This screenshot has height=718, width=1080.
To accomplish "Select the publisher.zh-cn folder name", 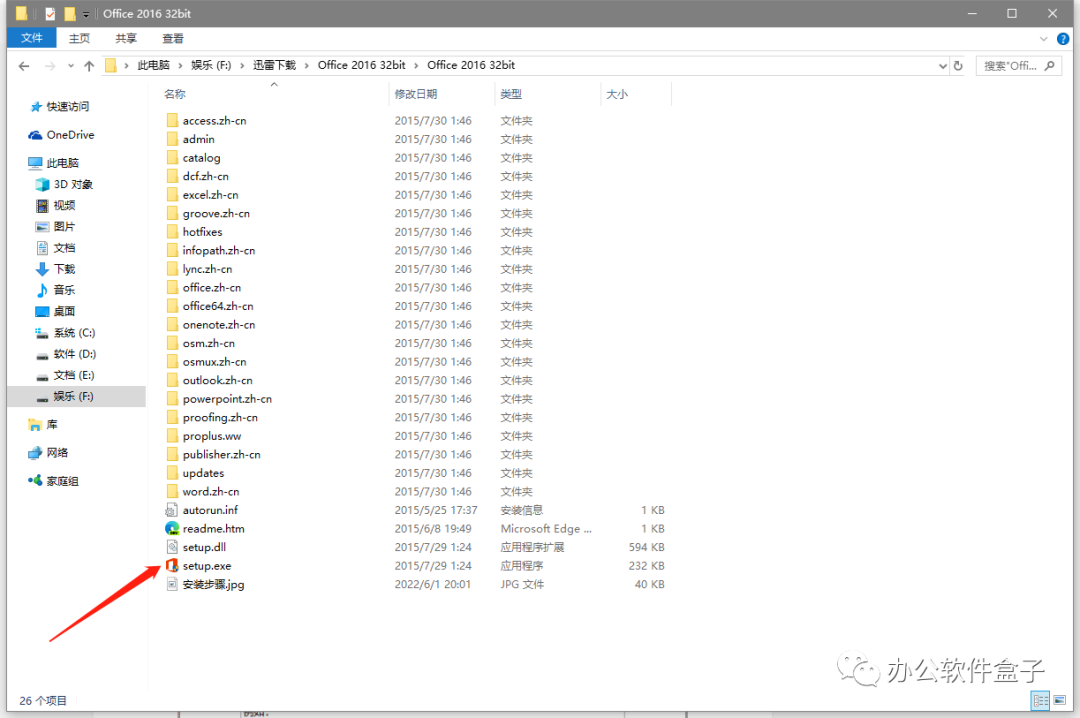I will pos(221,455).
